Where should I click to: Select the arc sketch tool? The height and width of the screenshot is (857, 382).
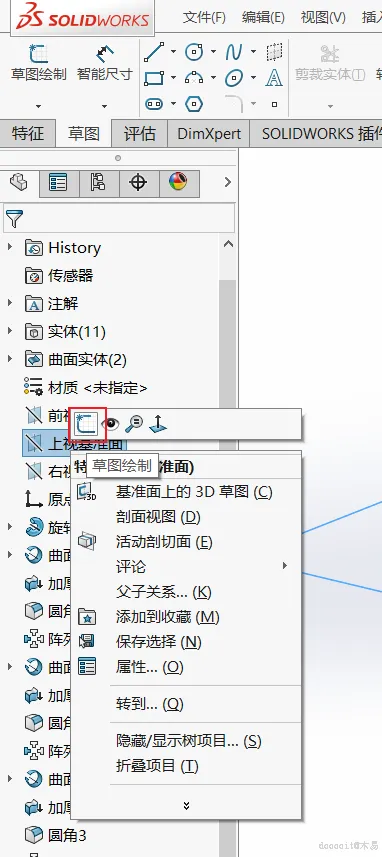[194, 78]
